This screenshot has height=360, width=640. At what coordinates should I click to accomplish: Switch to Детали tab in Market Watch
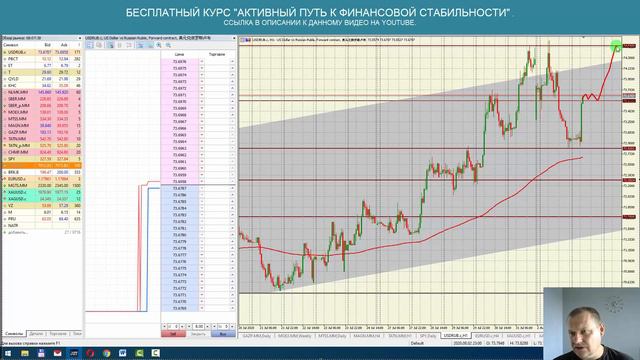tap(36, 334)
